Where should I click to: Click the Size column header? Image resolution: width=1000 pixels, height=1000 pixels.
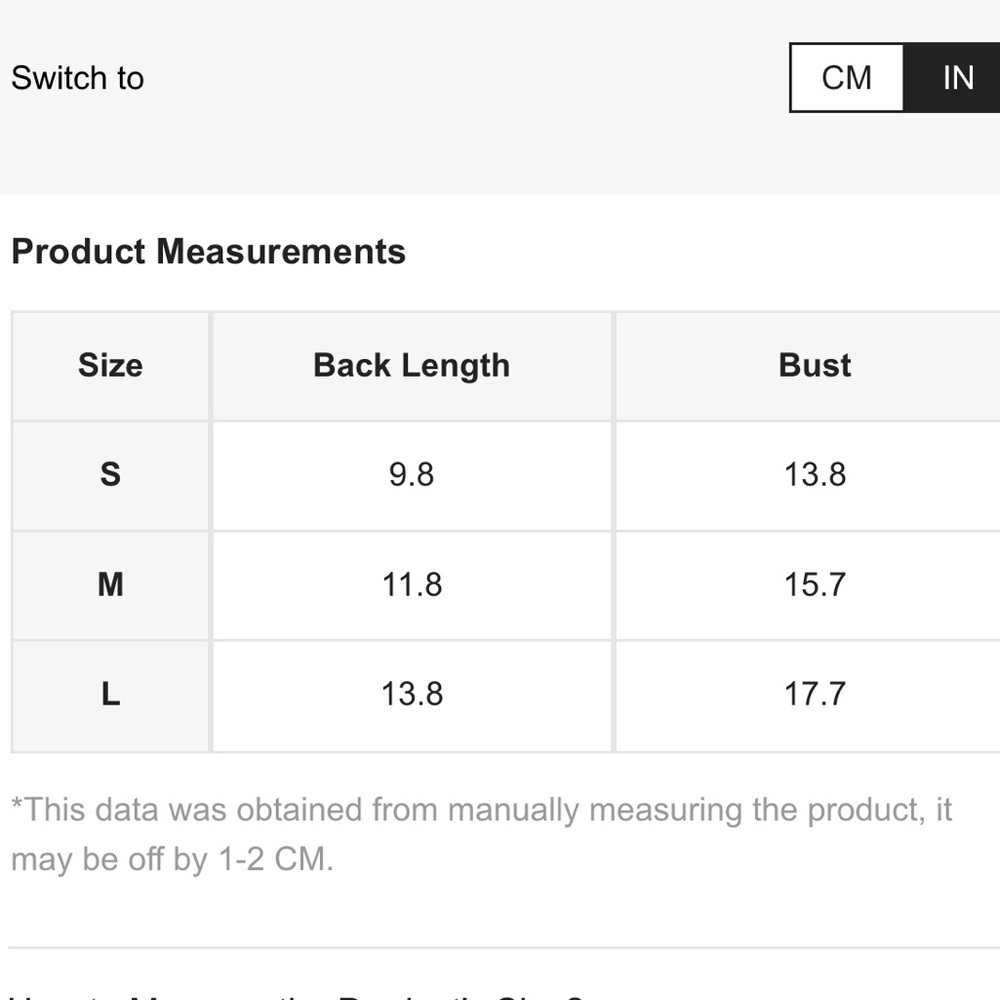[110, 366]
